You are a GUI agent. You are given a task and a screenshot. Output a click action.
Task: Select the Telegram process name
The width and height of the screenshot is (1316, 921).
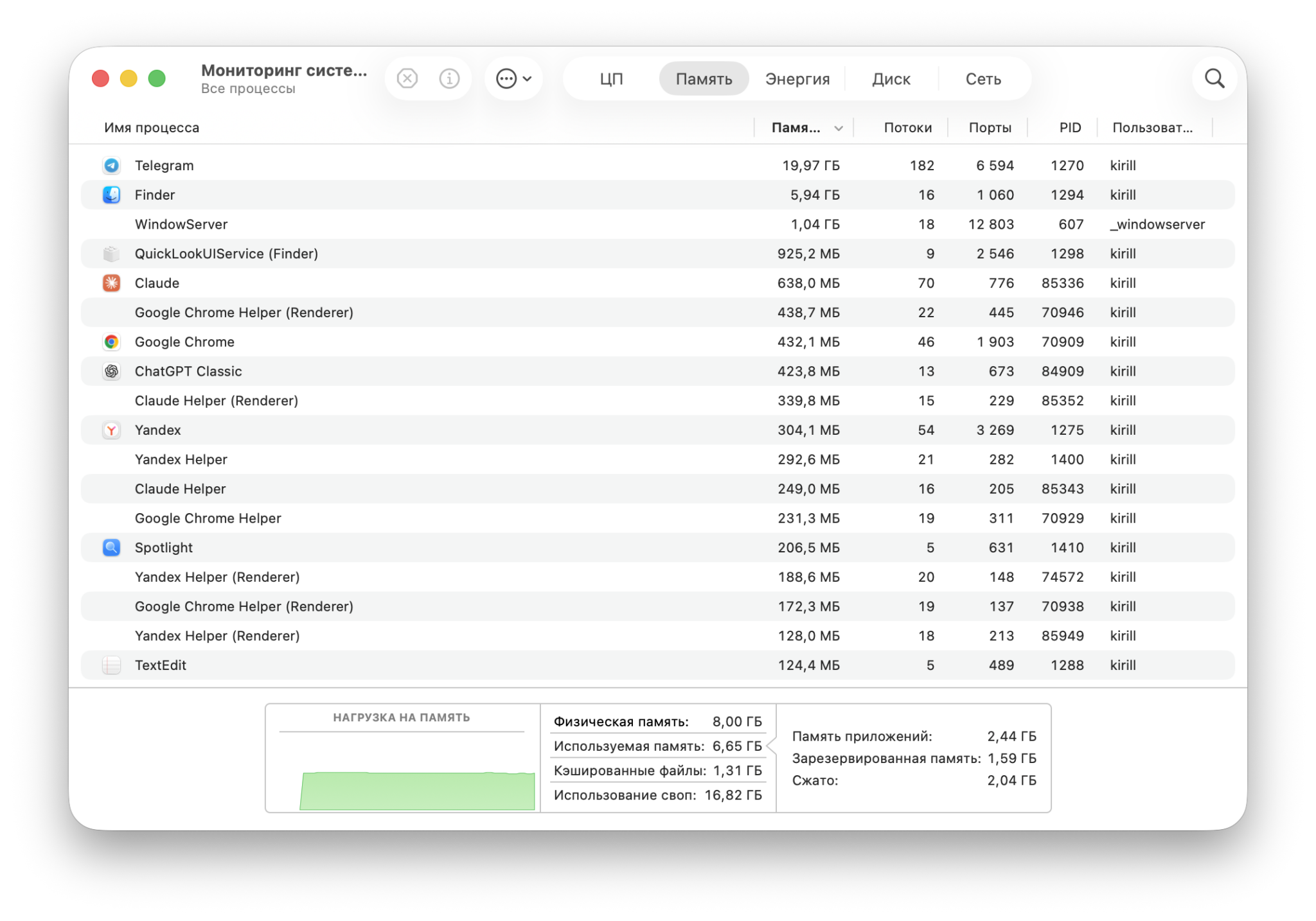(164, 166)
